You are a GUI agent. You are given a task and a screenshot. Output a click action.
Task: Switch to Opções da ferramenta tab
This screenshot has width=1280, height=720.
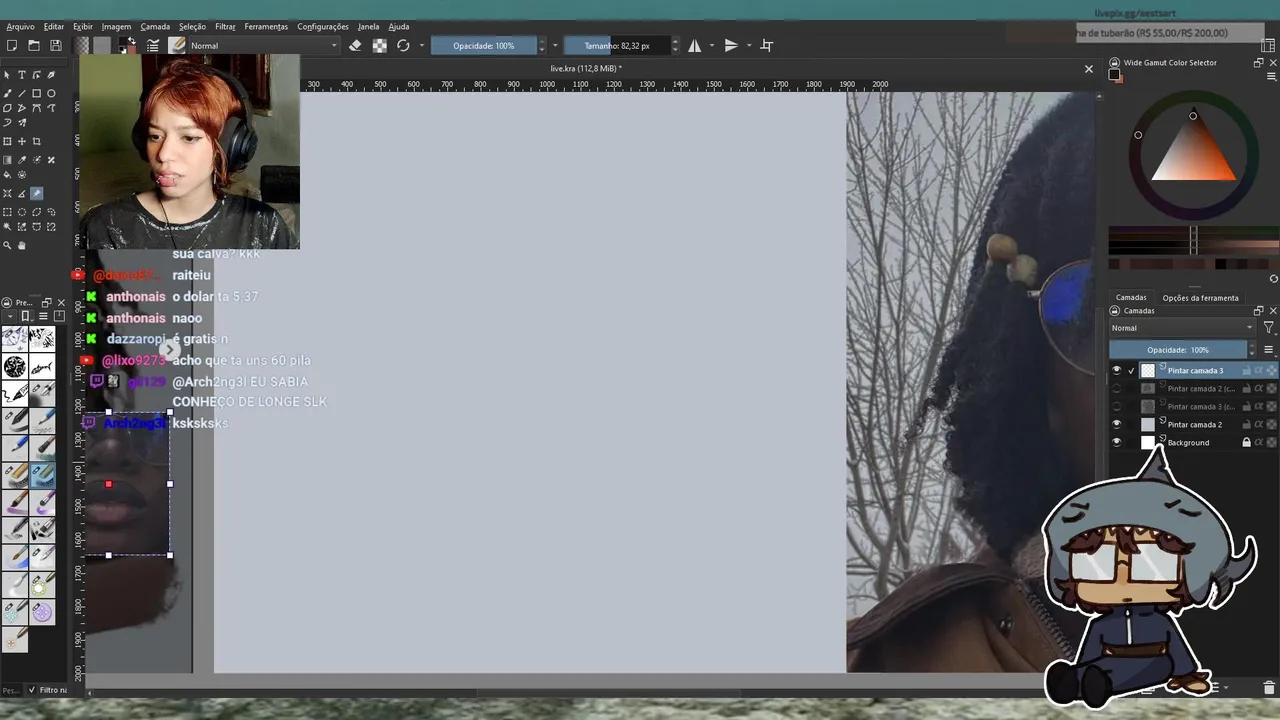pyautogui.click(x=1200, y=298)
